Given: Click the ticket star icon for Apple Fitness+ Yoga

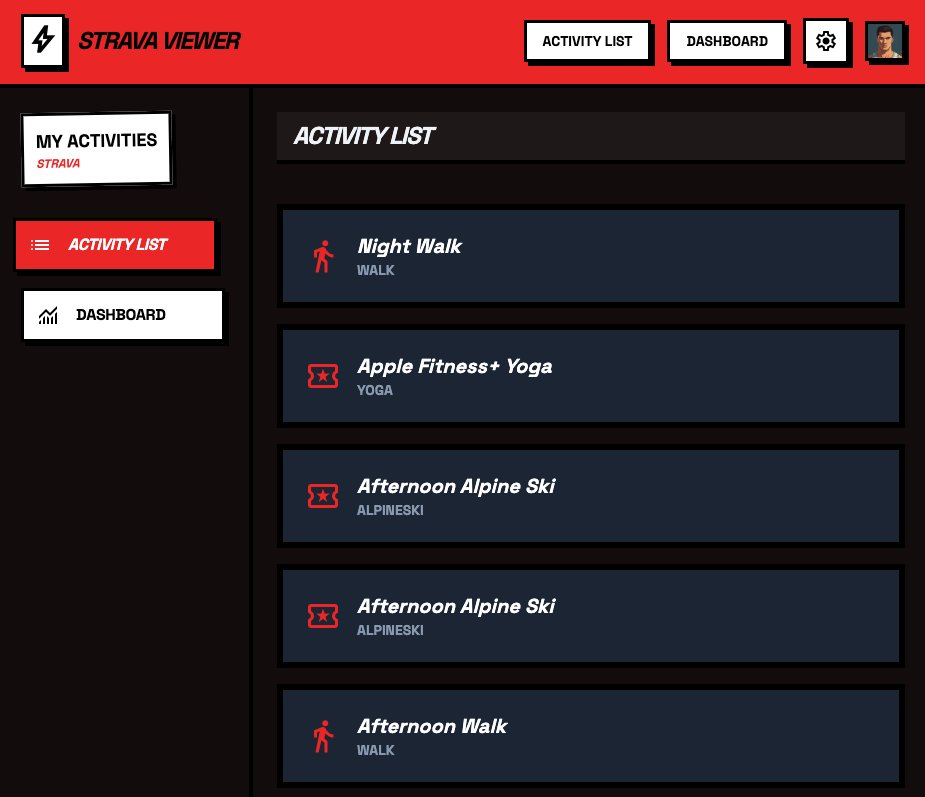Looking at the screenshot, I should coord(323,376).
